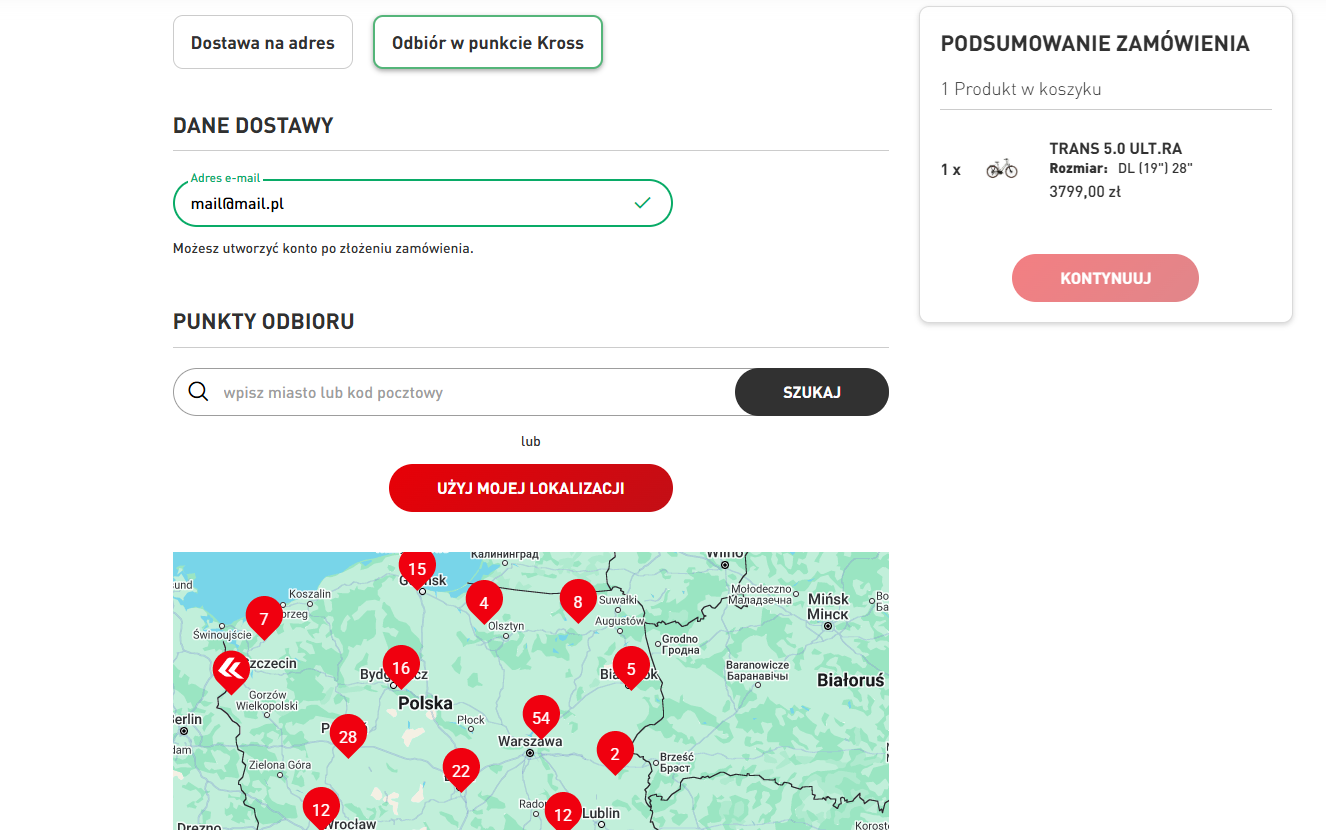Select map cluster marker 8 near Suwałki

pos(578,601)
